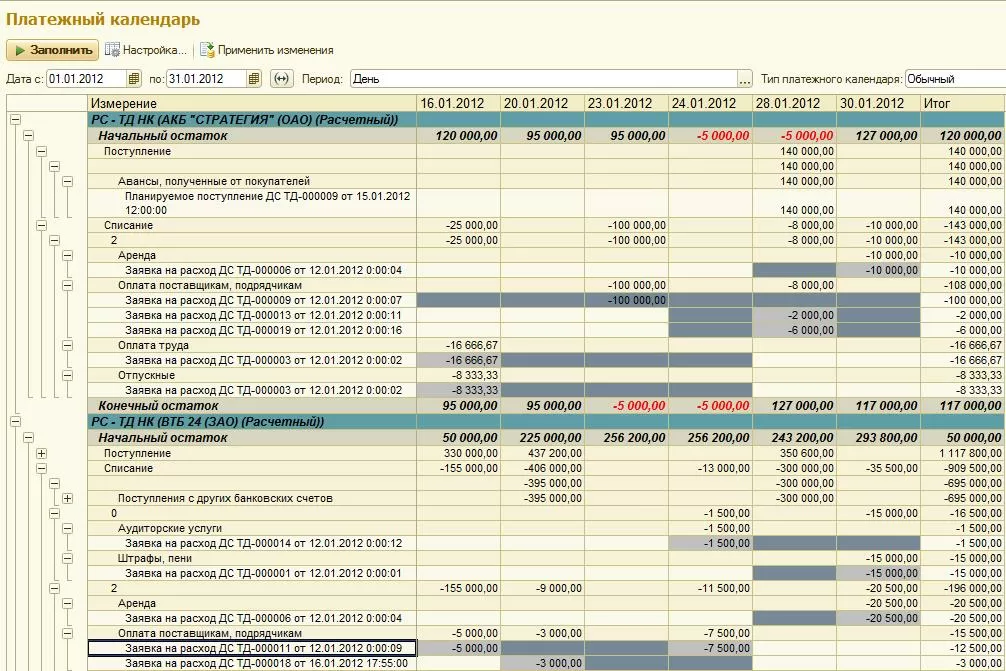The height and width of the screenshot is (671, 1006).
Task: Open calendar picker for the Дата с field
Action: 134,79
